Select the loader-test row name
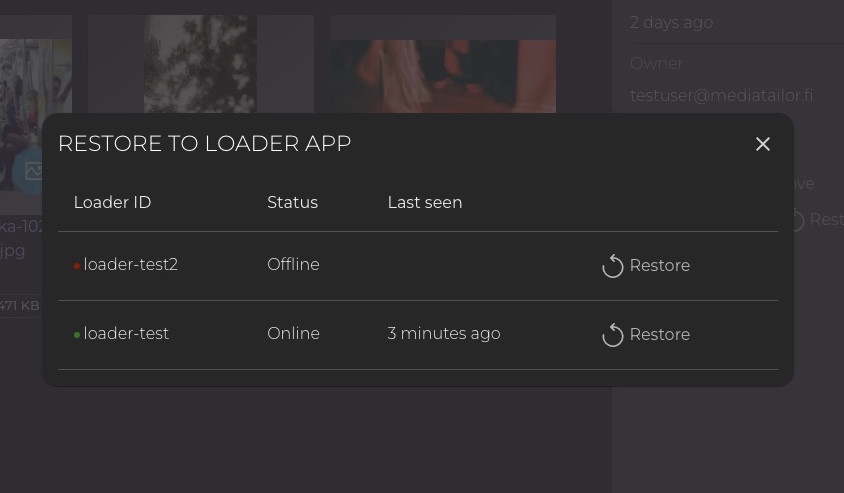Image resolution: width=844 pixels, height=493 pixels. [x=126, y=334]
